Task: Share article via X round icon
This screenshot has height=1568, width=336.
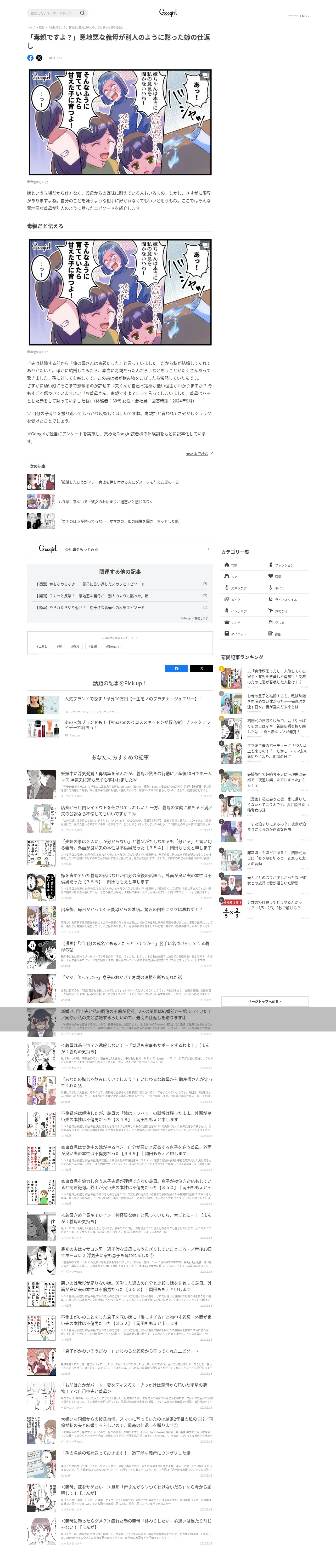Action: (x=39, y=58)
